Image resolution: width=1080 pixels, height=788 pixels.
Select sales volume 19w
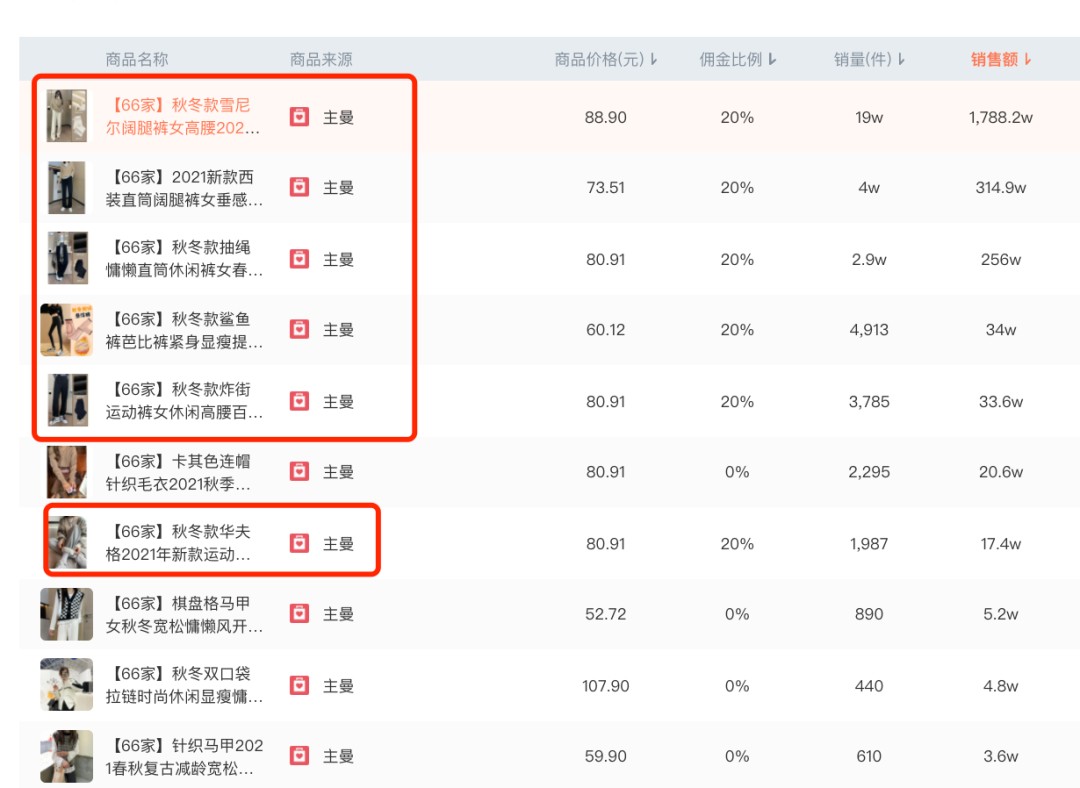[869, 117]
